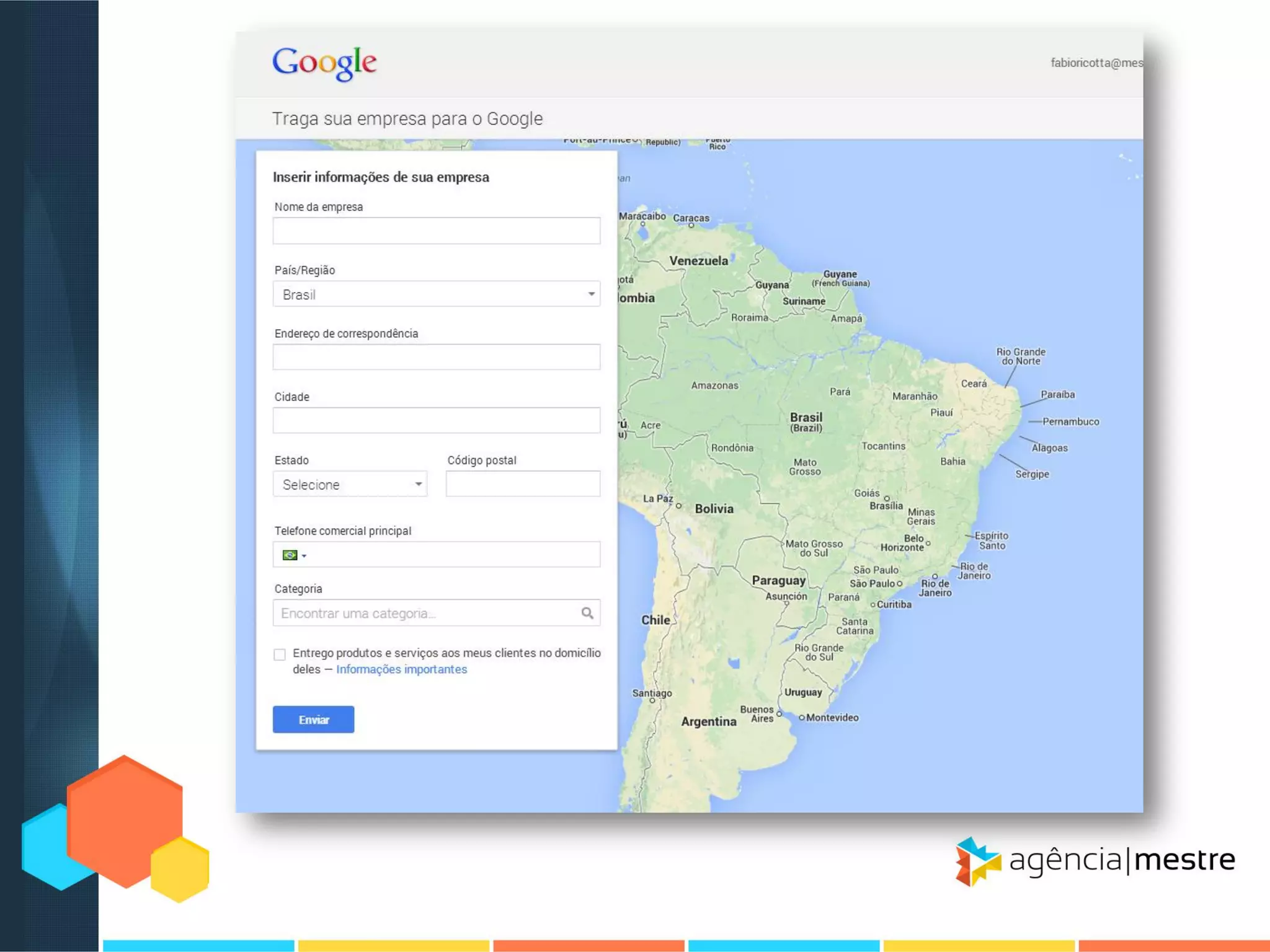The image size is (1270, 952).
Task: Click into the Cidade text field
Action: (436, 420)
